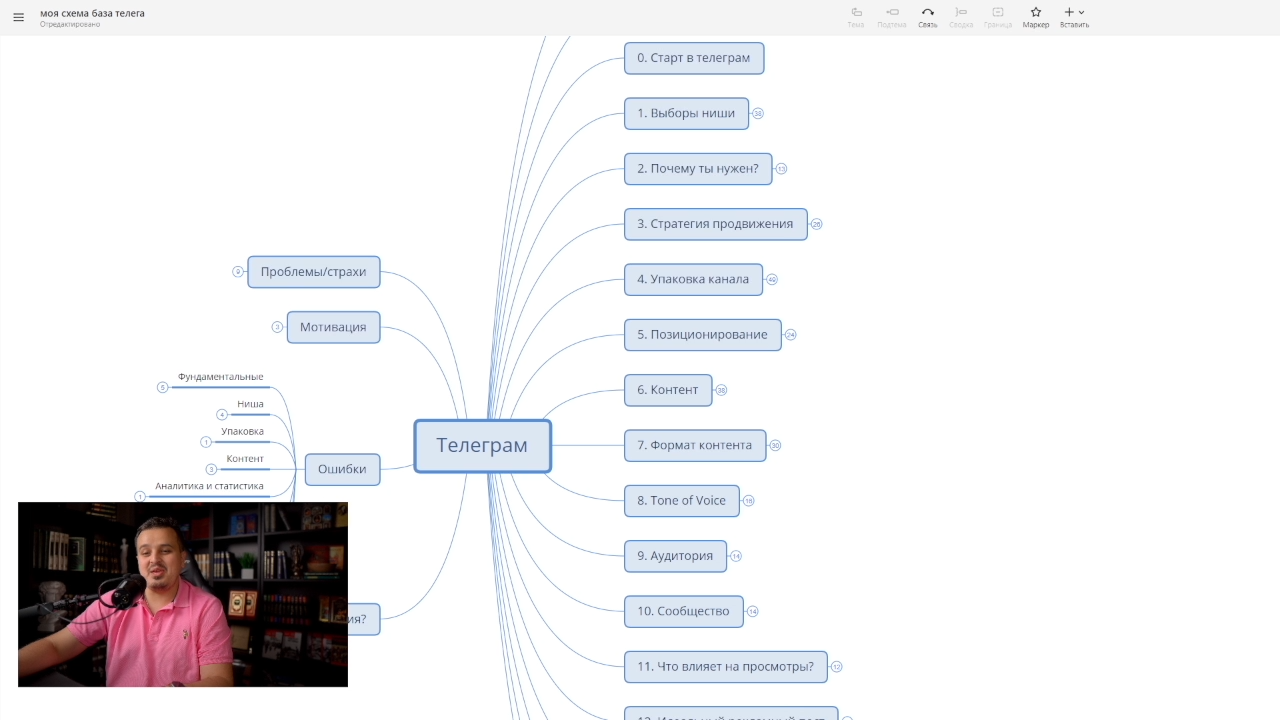Select the 4. Упаковка канала node
Viewport: 1280px width, 720px height.
[x=693, y=279]
